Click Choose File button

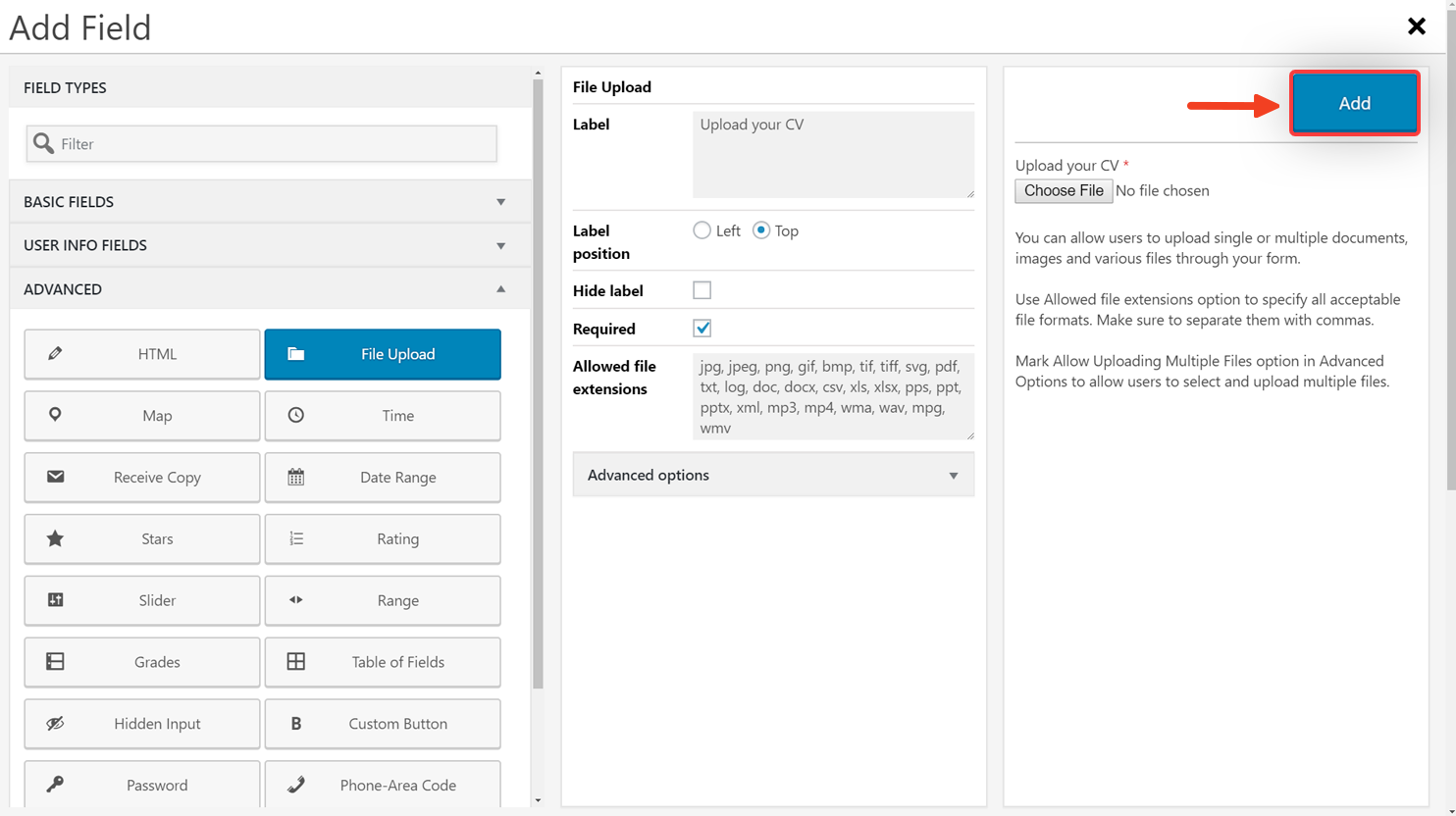pyautogui.click(x=1064, y=190)
